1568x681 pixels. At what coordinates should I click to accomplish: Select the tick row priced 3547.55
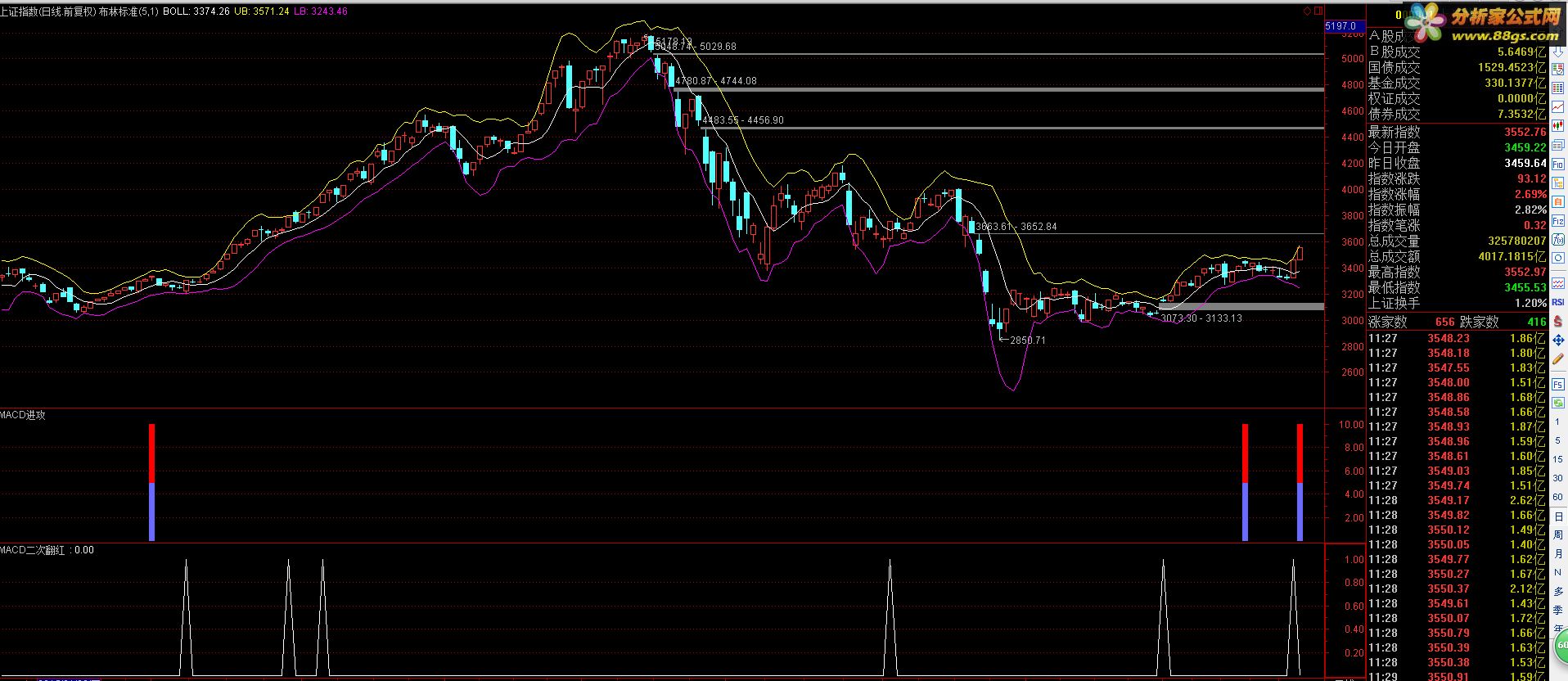[1458, 368]
